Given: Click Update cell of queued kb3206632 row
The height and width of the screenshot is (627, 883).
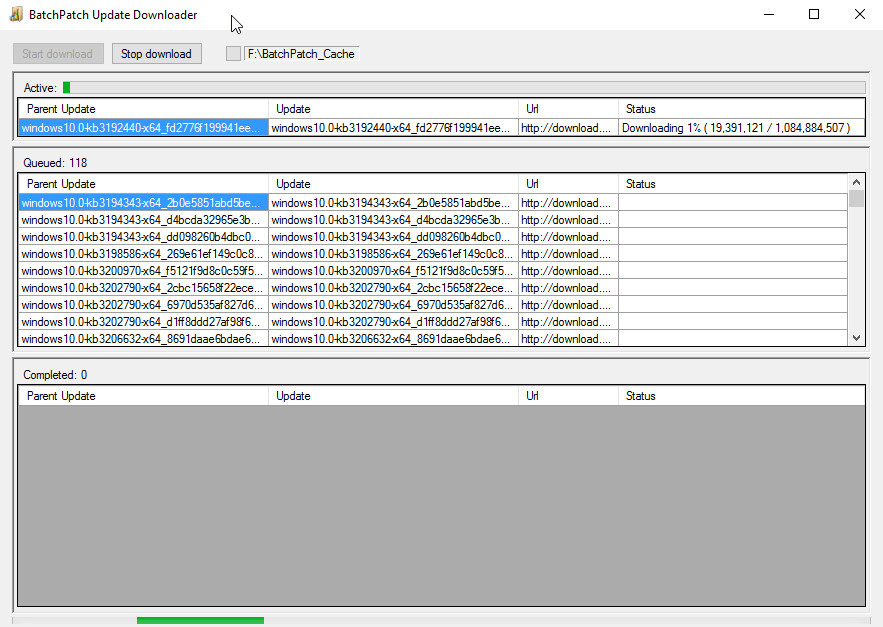Looking at the screenshot, I should click(x=393, y=339).
